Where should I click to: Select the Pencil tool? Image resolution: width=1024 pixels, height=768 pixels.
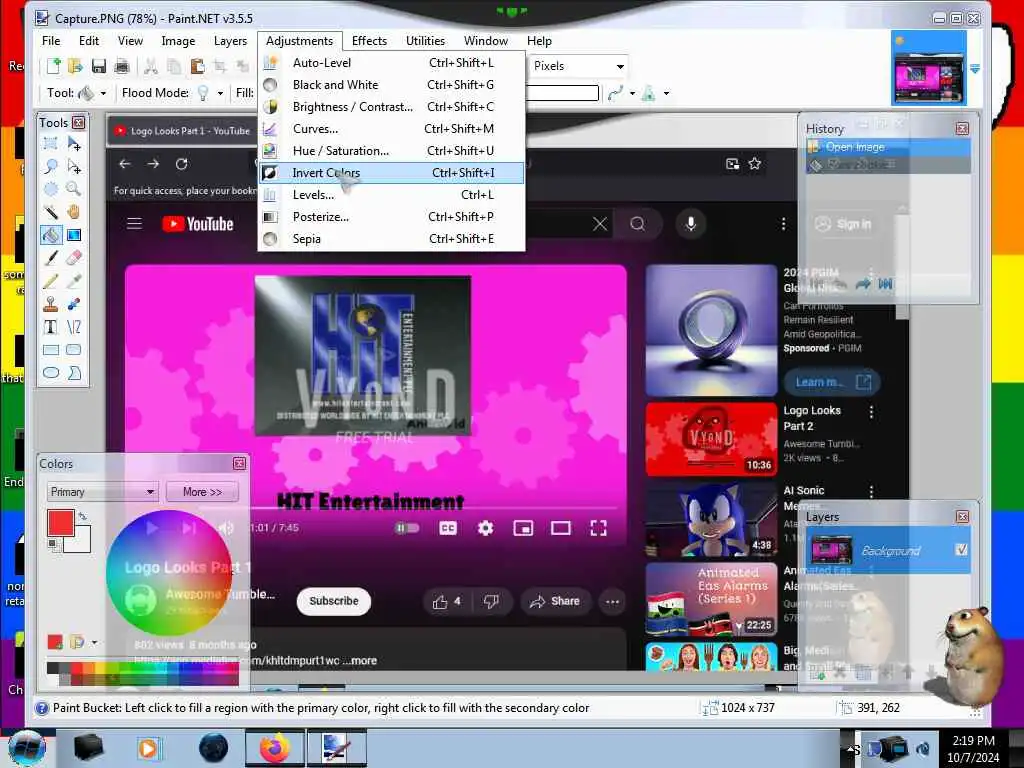(x=50, y=281)
